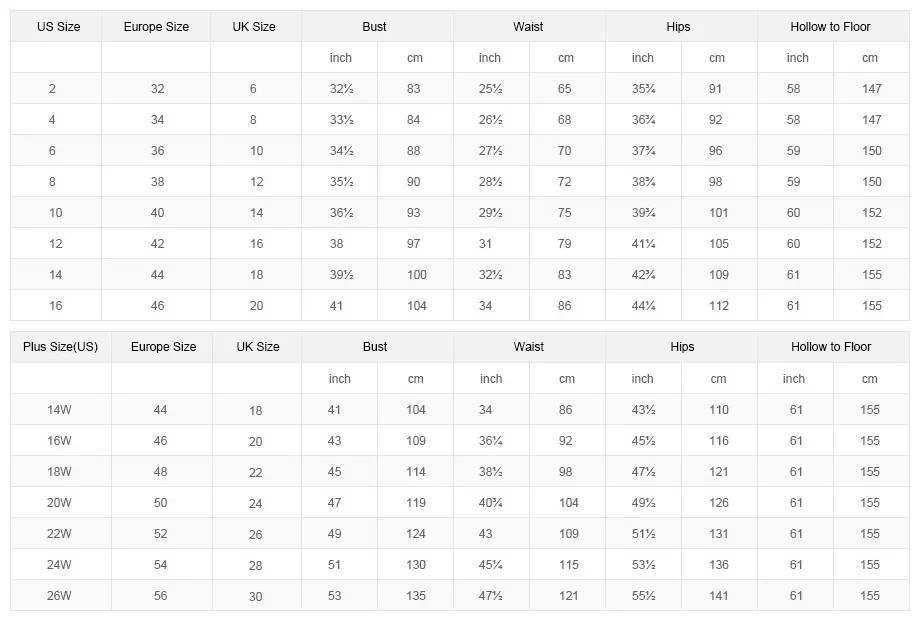
Task: Select the "Hollow to Floor" header in top table
Action: click(x=830, y=27)
